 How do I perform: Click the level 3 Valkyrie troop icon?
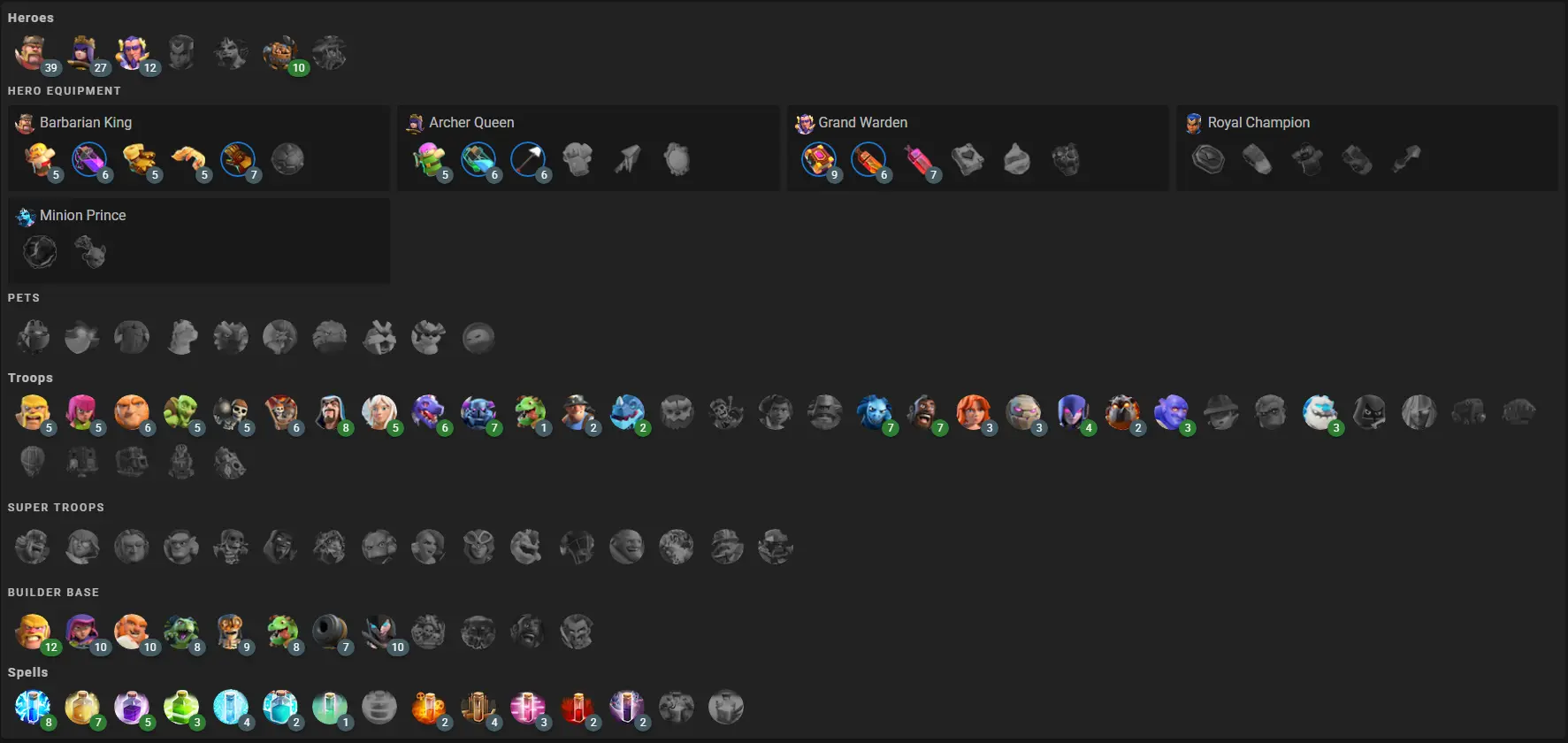(x=974, y=412)
